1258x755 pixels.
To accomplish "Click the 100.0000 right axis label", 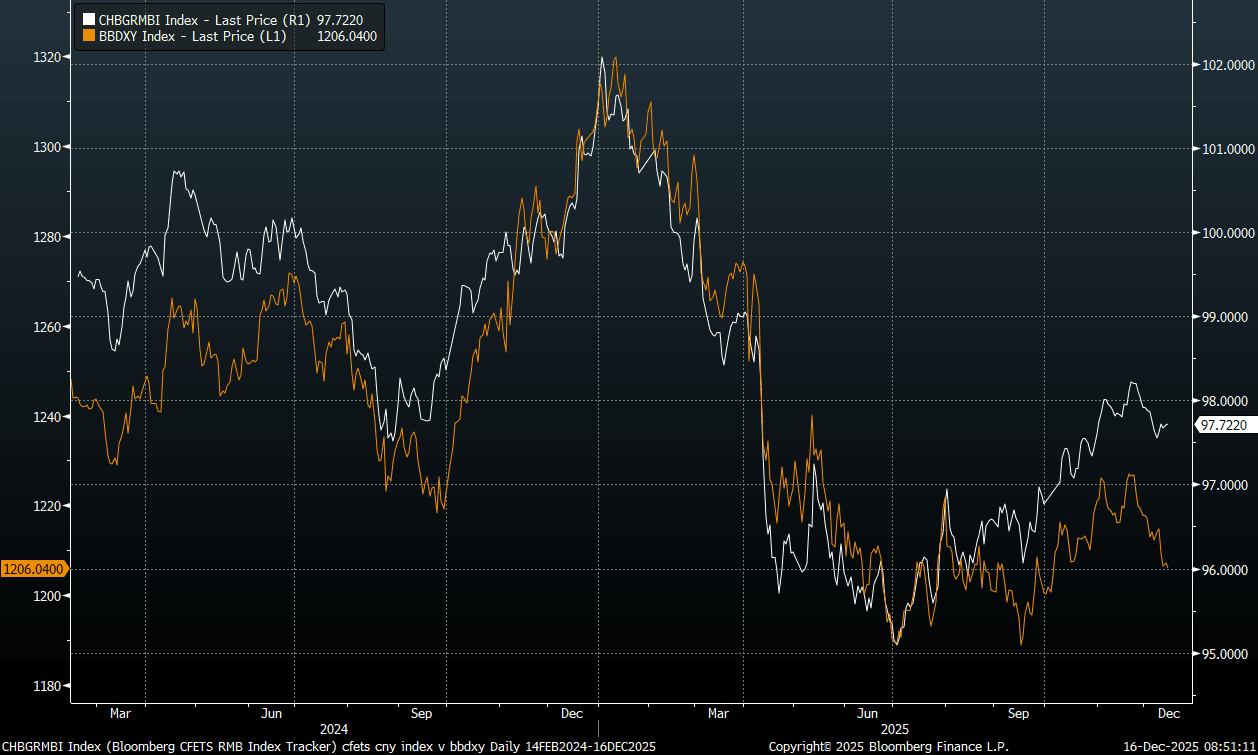I will click(1223, 233).
